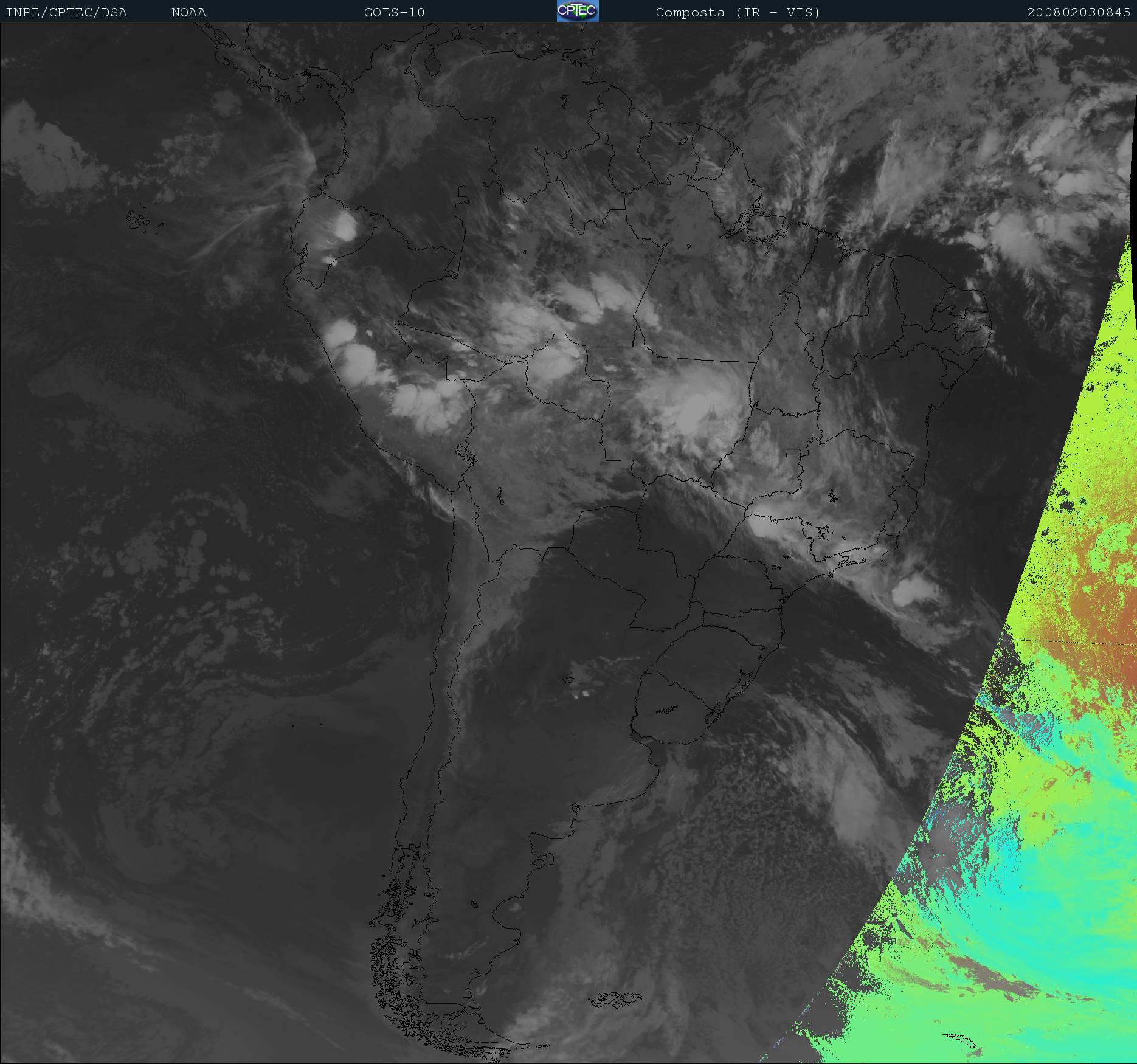
Task: Click the CPTEC logo in the header
Action: point(578,11)
